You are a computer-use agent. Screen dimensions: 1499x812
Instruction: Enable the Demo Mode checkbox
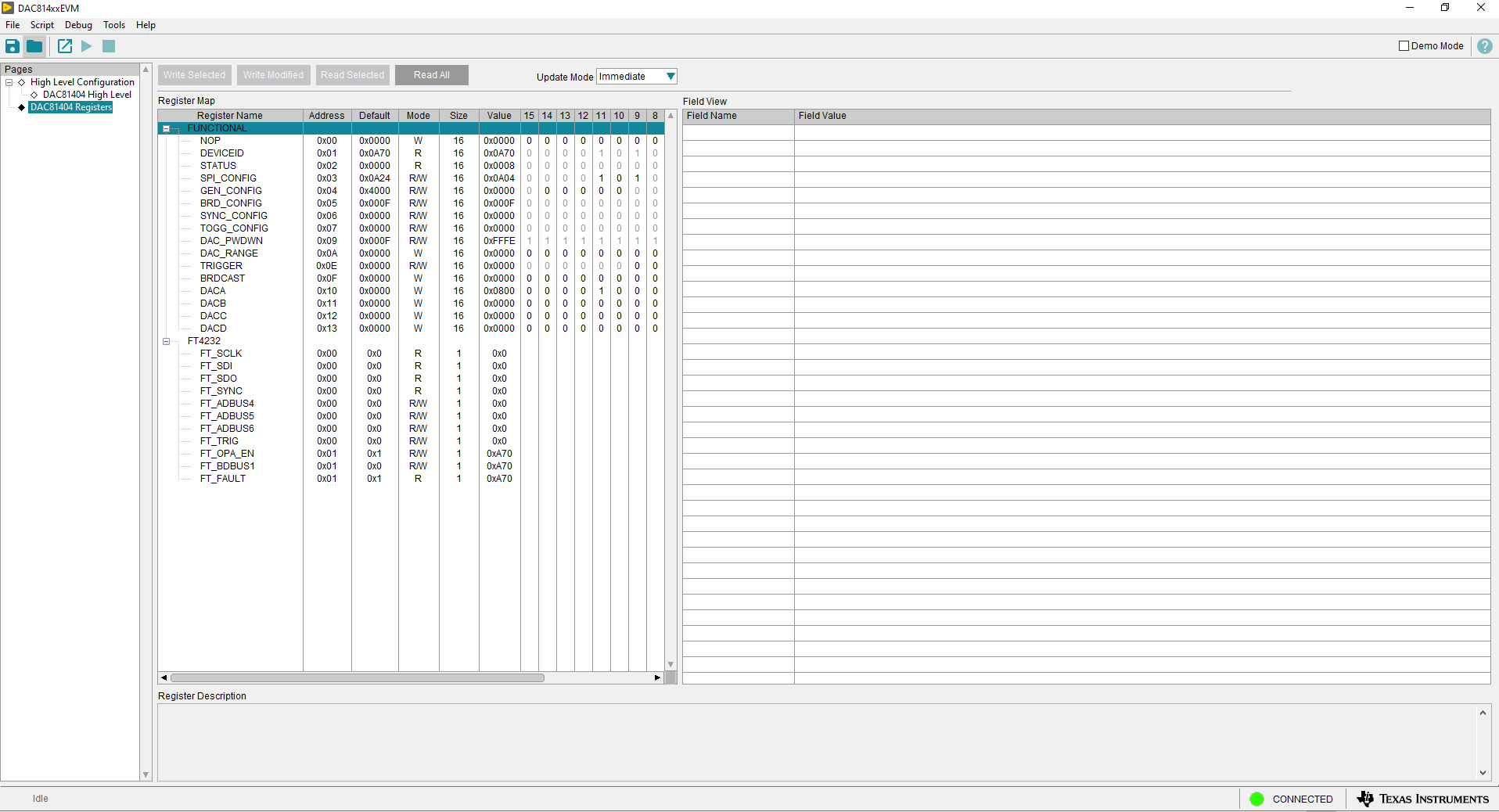[1404, 46]
